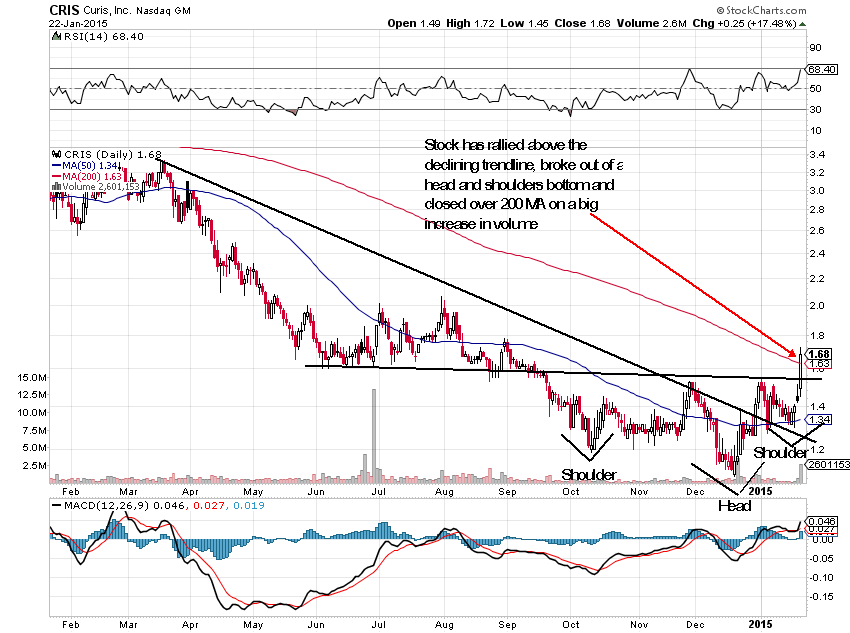Click the annotation line 'Stock has rallied above the'
This screenshot has height=633, width=850.
coord(505,145)
